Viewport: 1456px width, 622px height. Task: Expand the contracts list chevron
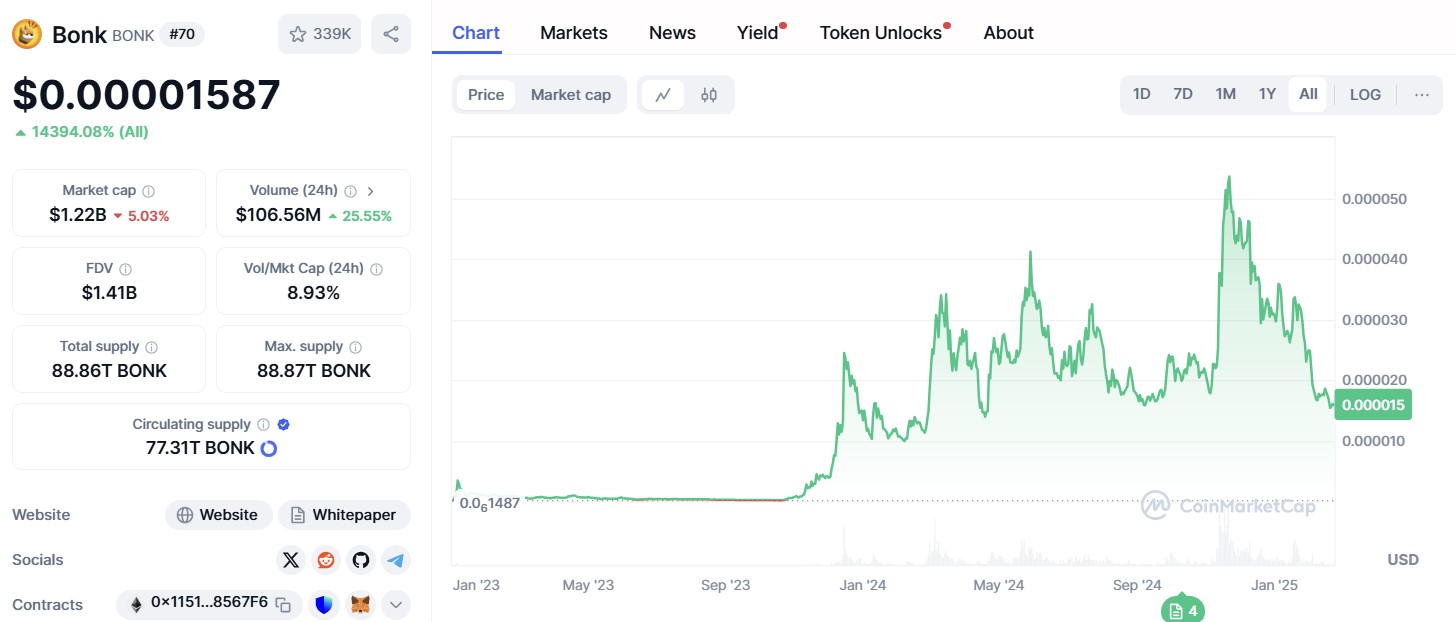pyautogui.click(x=396, y=604)
